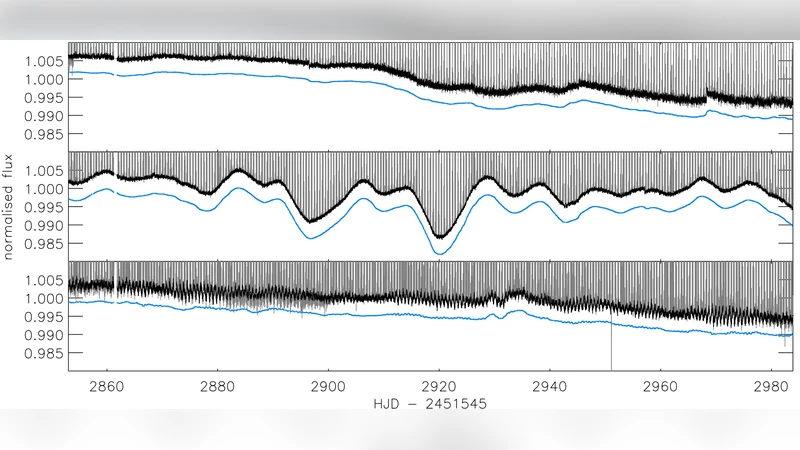The height and width of the screenshot is (450, 800).
Task: Click the 0.995 tick label in bottom panel
Action: tap(43, 317)
